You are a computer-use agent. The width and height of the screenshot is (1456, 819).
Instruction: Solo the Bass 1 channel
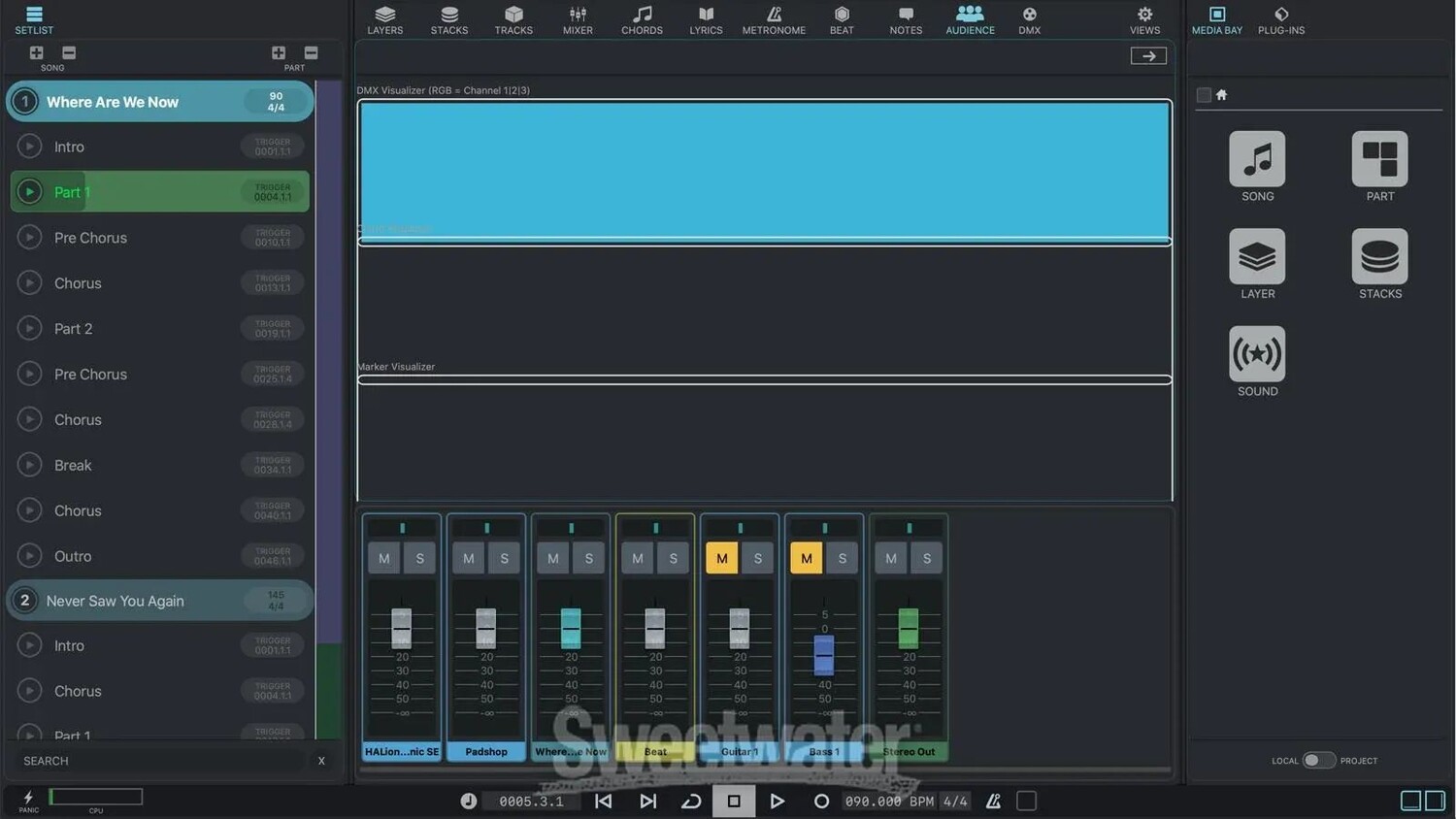tap(842, 558)
